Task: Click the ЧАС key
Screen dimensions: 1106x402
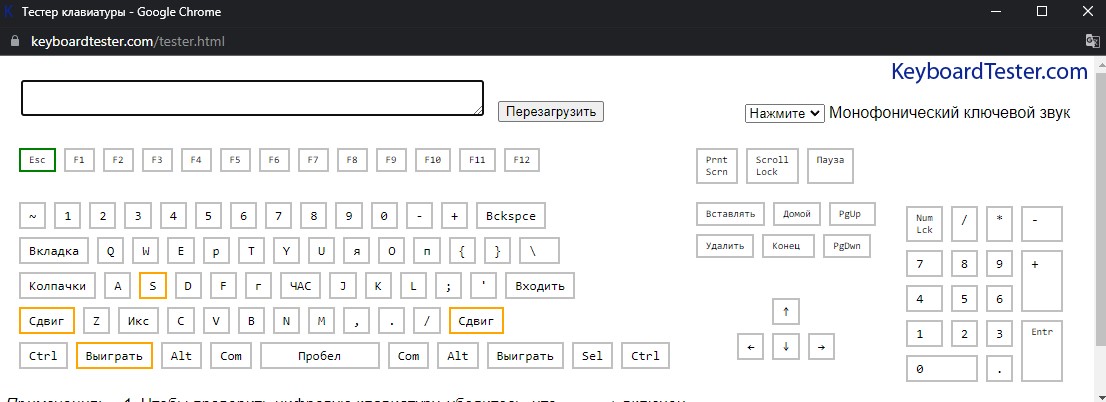Action: tap(300, 286)
